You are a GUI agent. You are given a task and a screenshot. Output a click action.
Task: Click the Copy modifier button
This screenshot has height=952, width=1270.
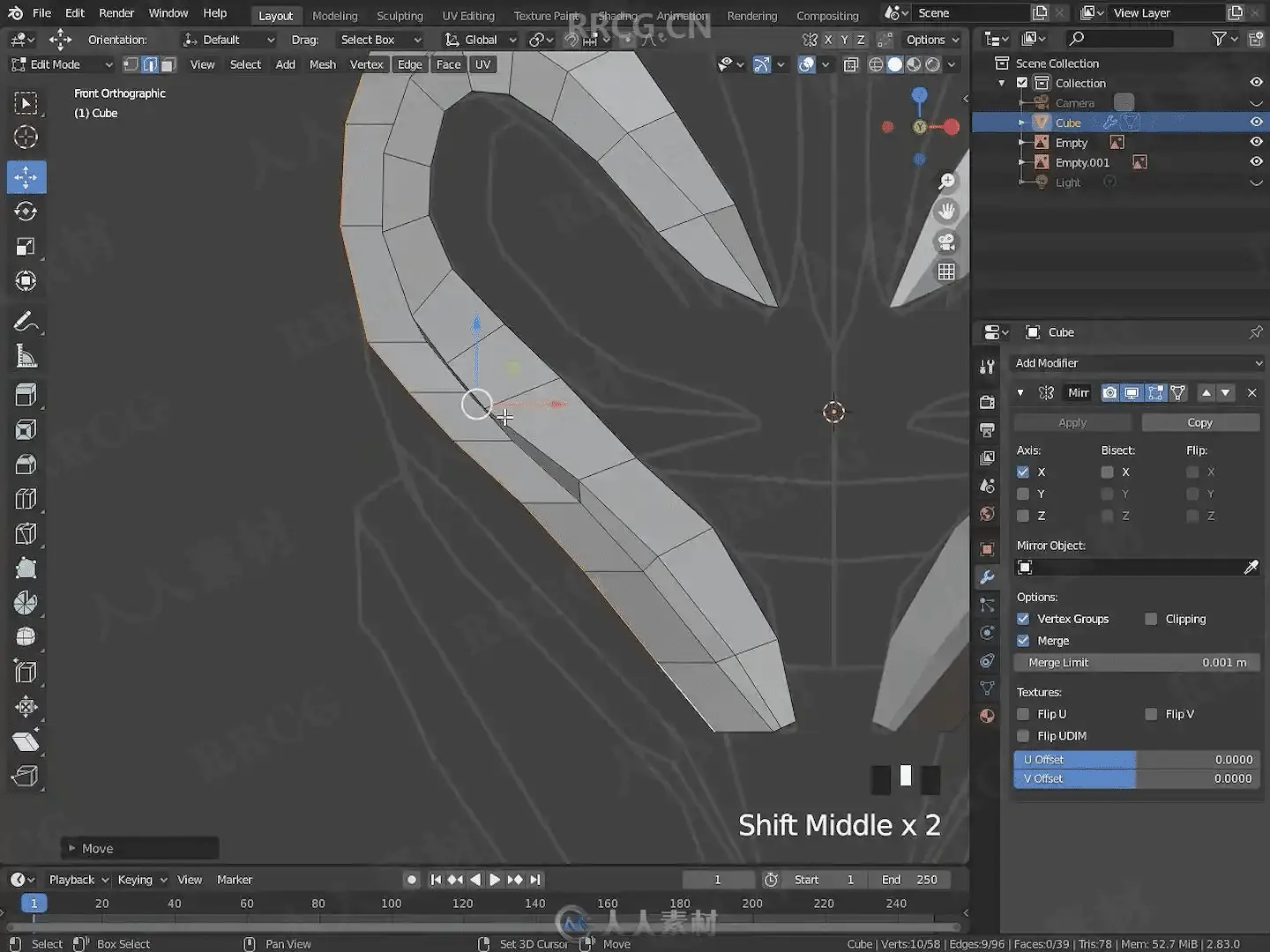pyautogui.click(x=1199, y=422)
